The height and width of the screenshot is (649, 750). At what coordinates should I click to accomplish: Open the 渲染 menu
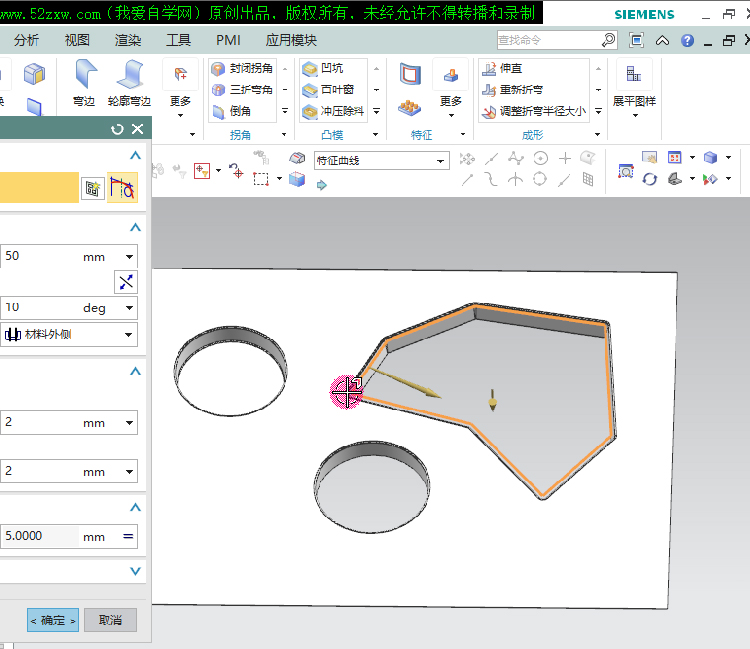[x=128, y=40]
